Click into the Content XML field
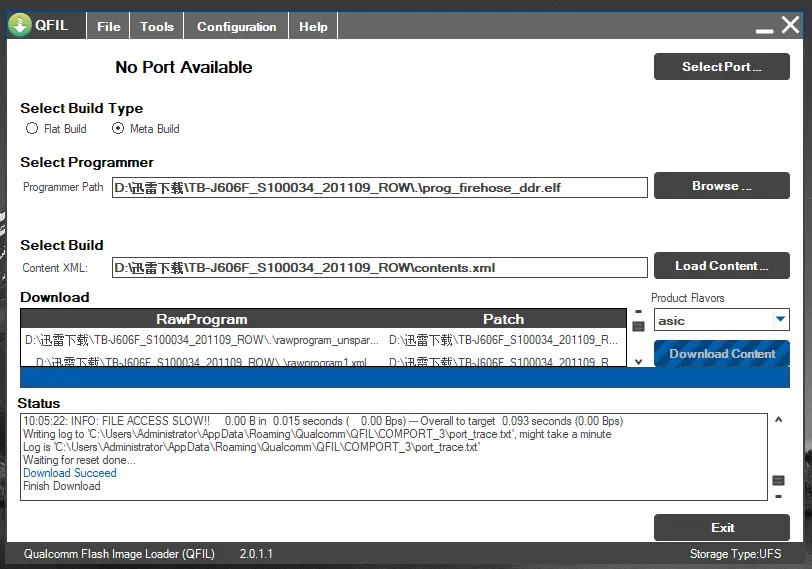Screen dimensions: 812x569 (380, 268)
